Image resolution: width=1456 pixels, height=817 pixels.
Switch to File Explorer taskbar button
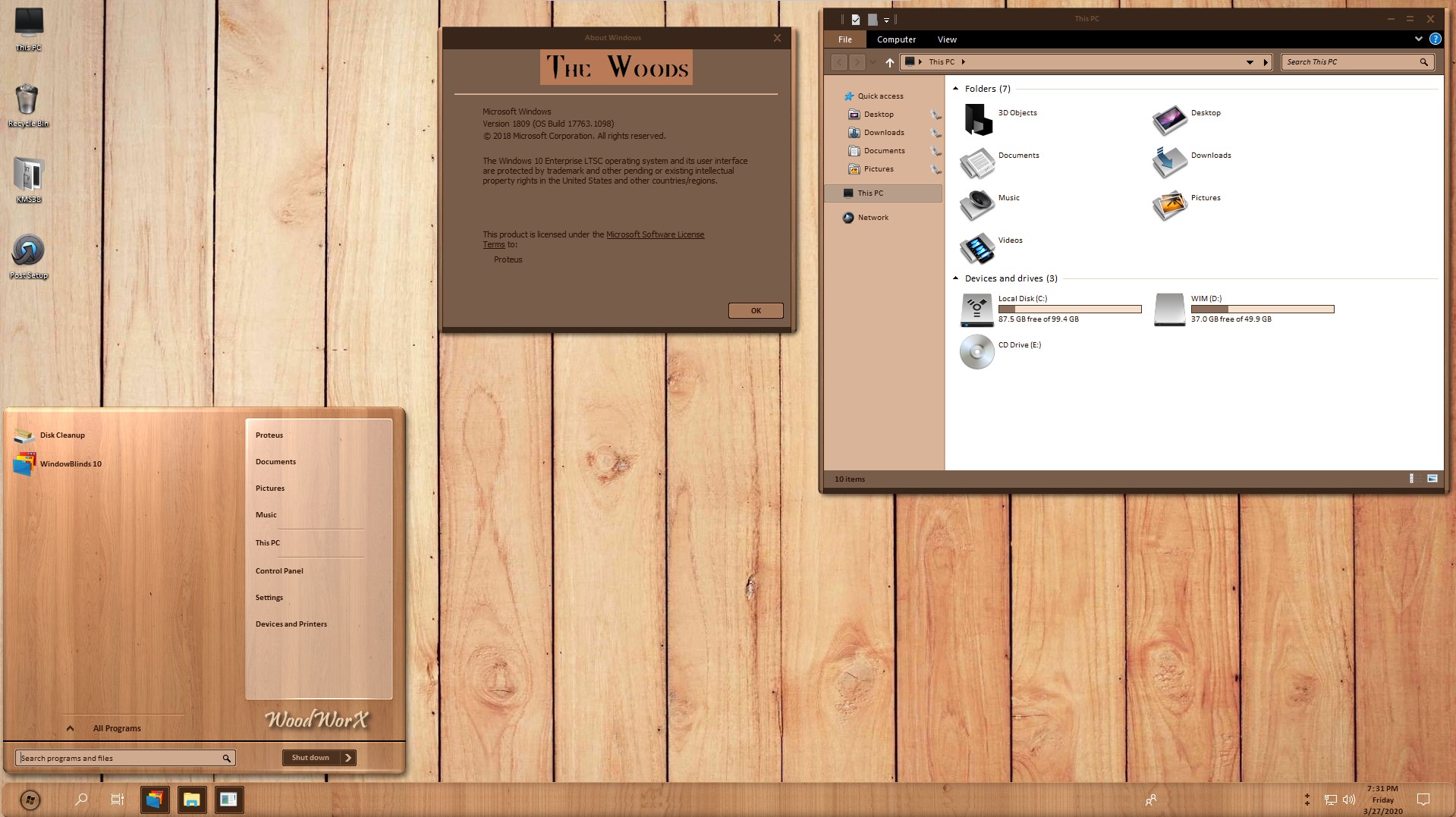[192, 800]
